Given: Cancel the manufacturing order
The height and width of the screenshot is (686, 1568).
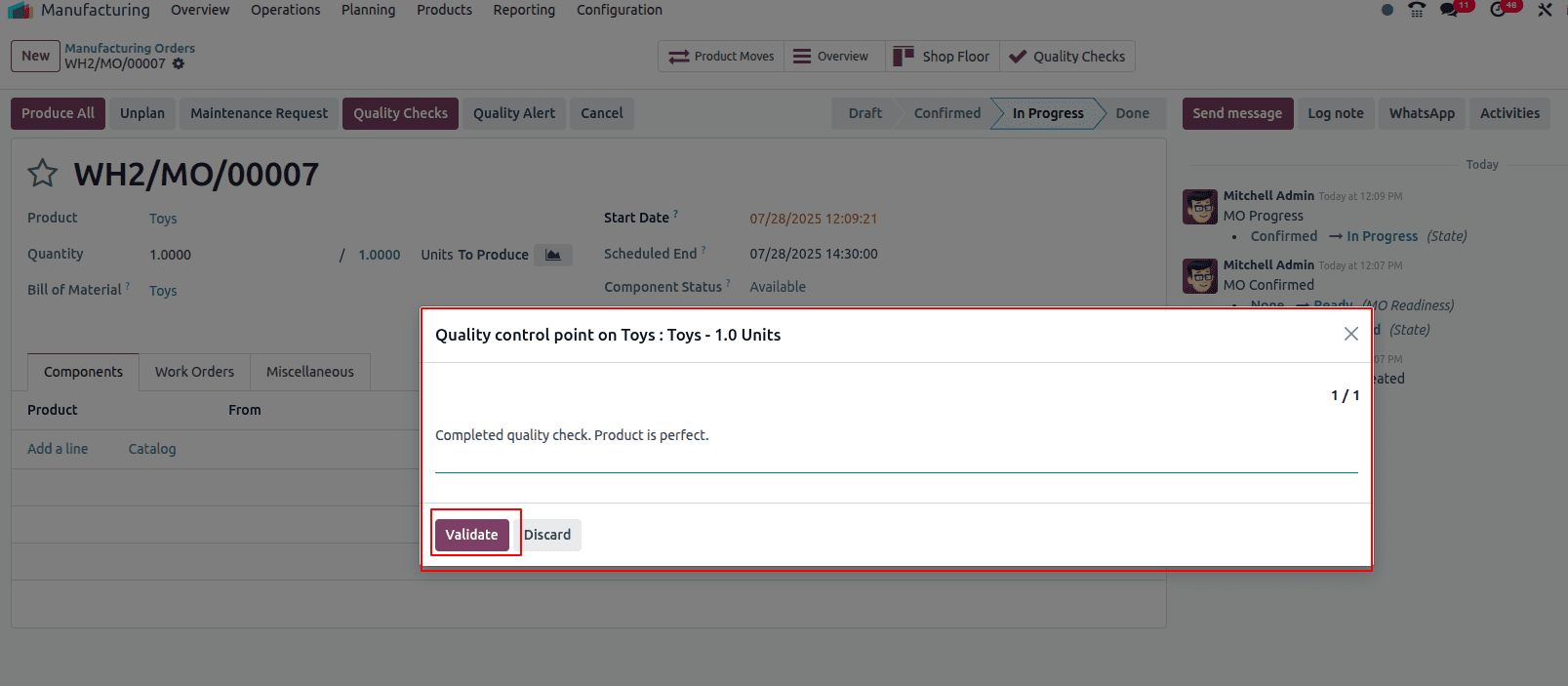Looking at the screenshot, I should coord(602,113).
